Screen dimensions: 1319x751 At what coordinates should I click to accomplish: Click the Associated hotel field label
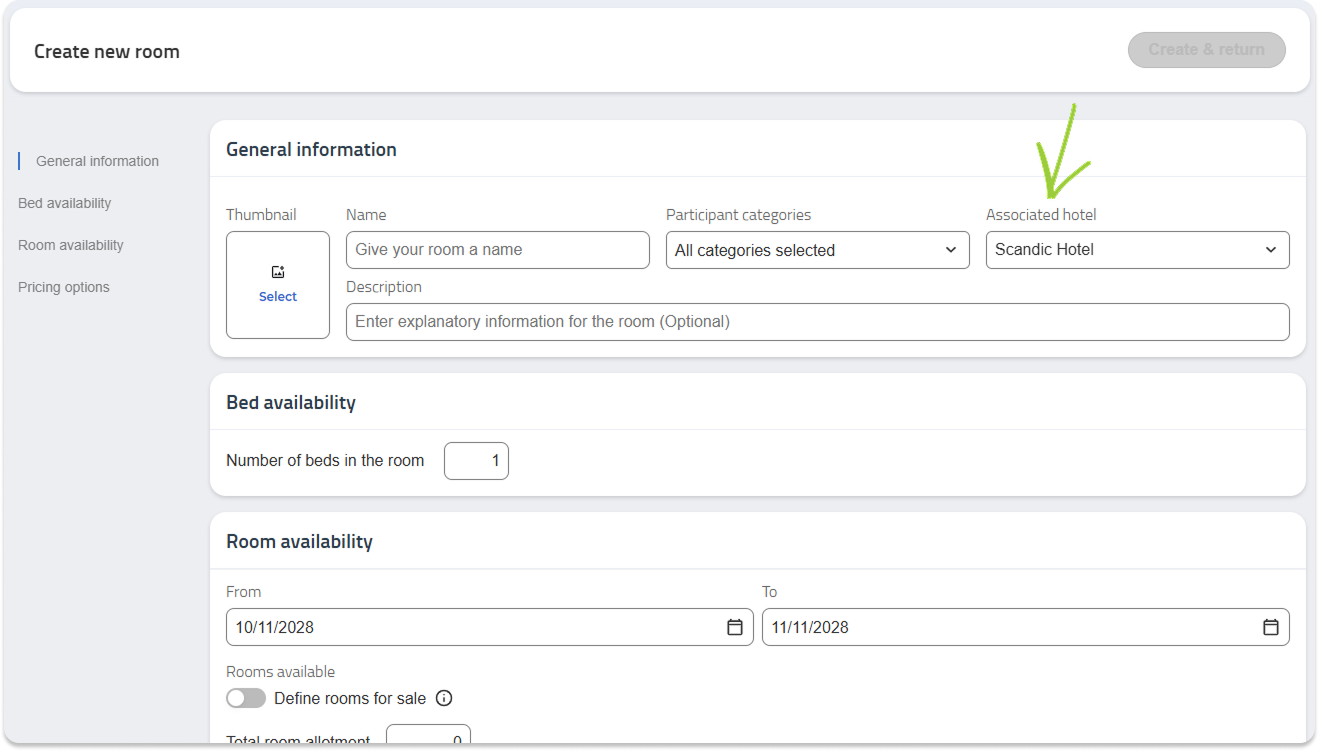click(1041, 215)
